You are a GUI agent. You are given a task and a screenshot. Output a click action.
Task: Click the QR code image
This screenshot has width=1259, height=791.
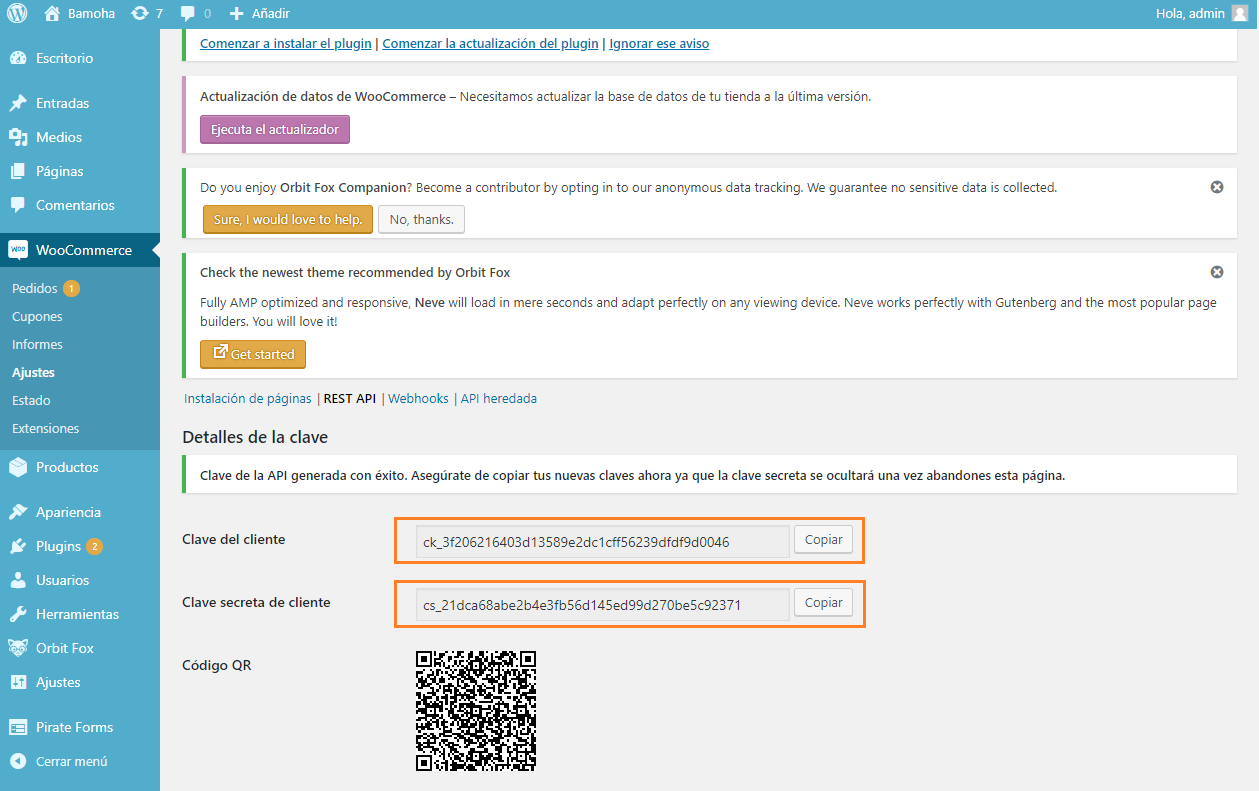pyautogui.click(x=476, y=710)
